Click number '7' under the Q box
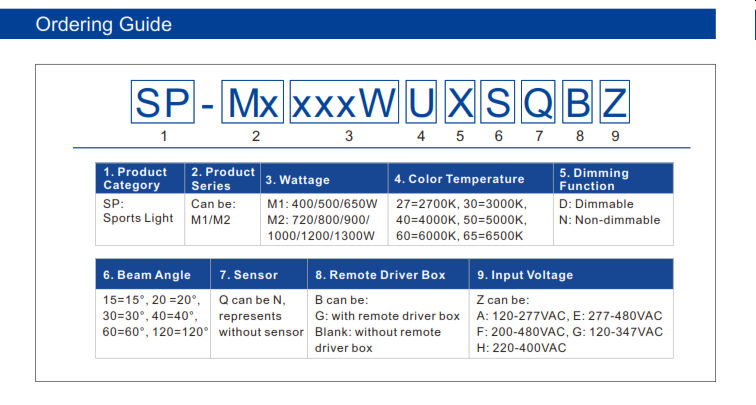Screen dimensions: 756x405 (539, 136)
